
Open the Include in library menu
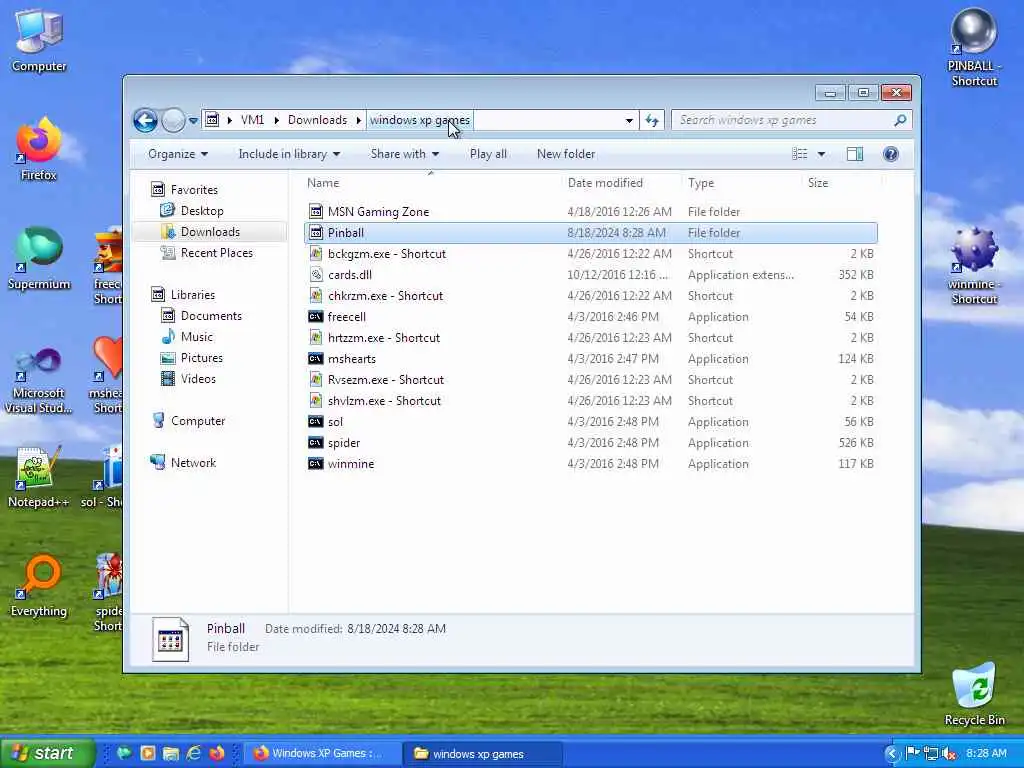pyautogui.click(x=289, y=154)
